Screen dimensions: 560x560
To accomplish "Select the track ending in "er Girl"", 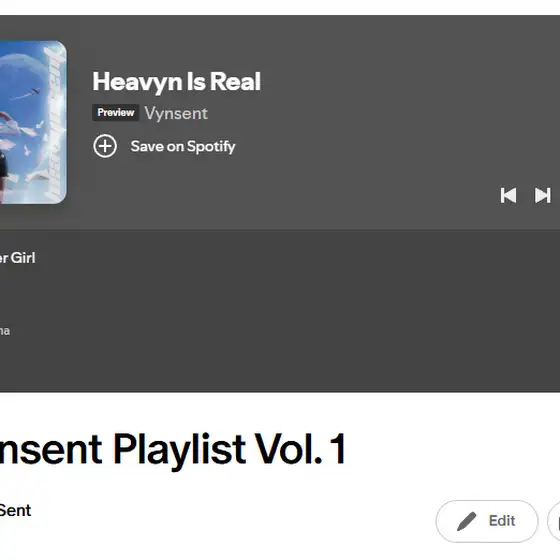I will click(18, 258).
